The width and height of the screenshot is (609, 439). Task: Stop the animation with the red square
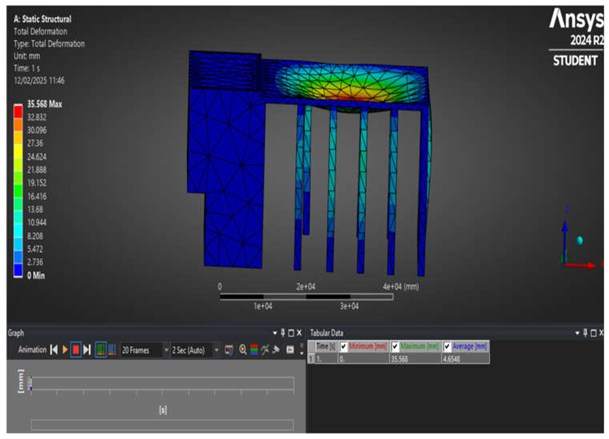coord(76,350)
